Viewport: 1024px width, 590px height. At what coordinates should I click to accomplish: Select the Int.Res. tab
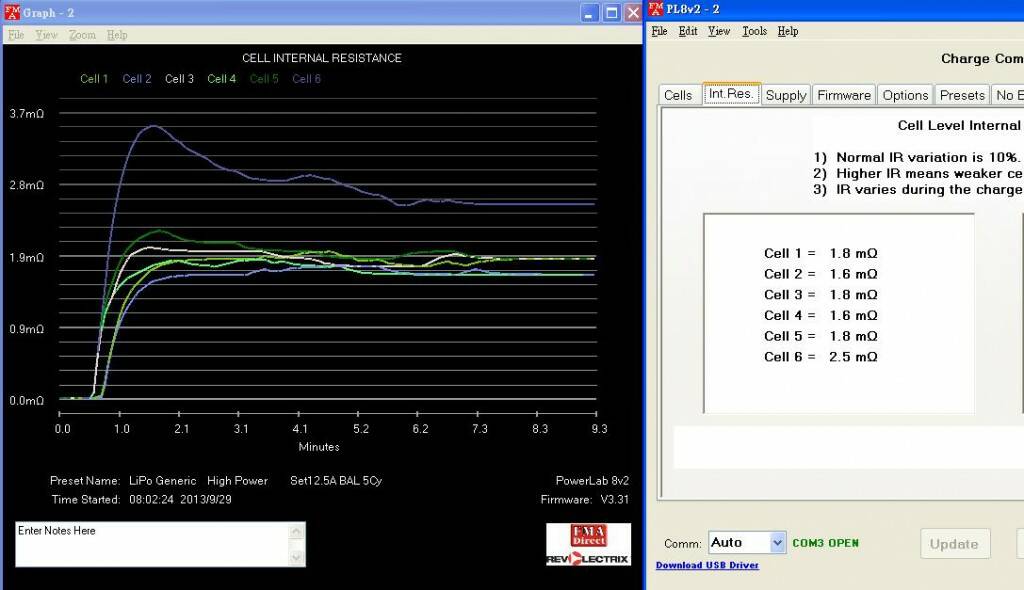pyautogui.click(x=731, y=93)
